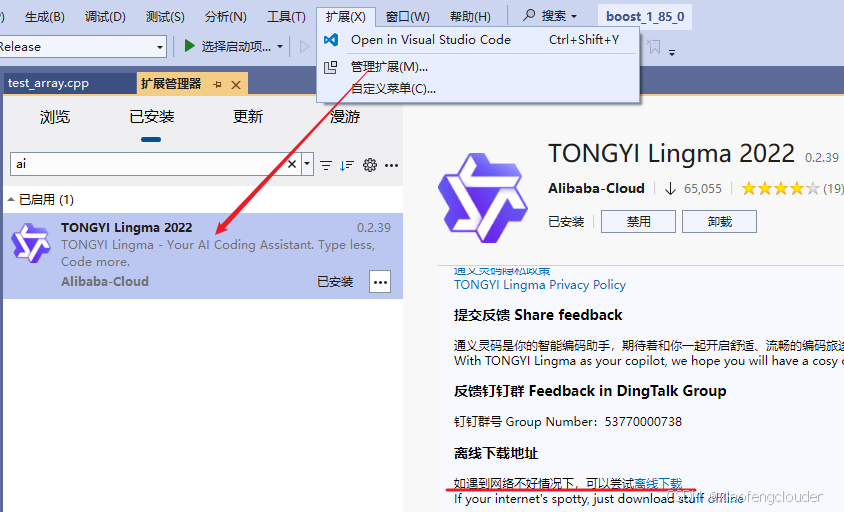This screenshot has height=512, width=844.
Task: Click the filter extensions icon
Action: [326, 165]
